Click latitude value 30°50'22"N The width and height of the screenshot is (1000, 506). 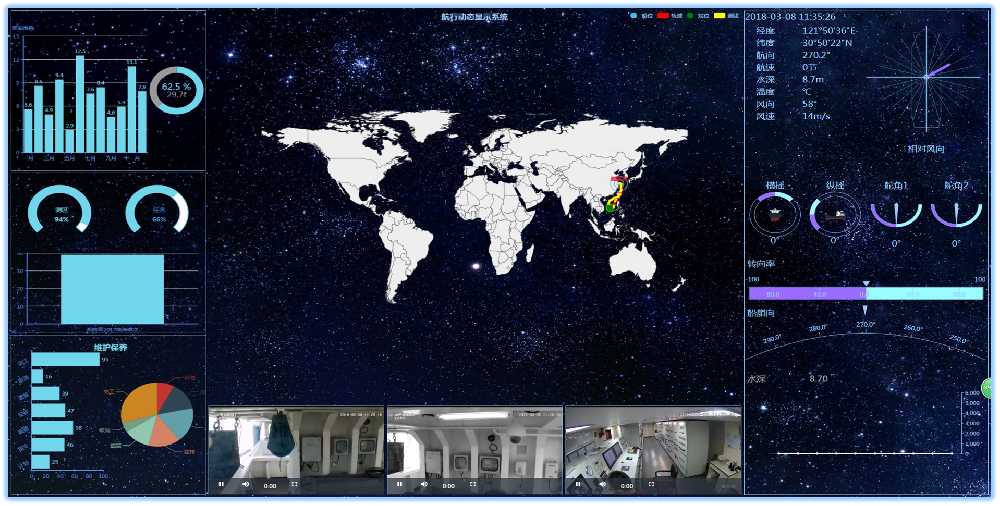coord(827,43)
